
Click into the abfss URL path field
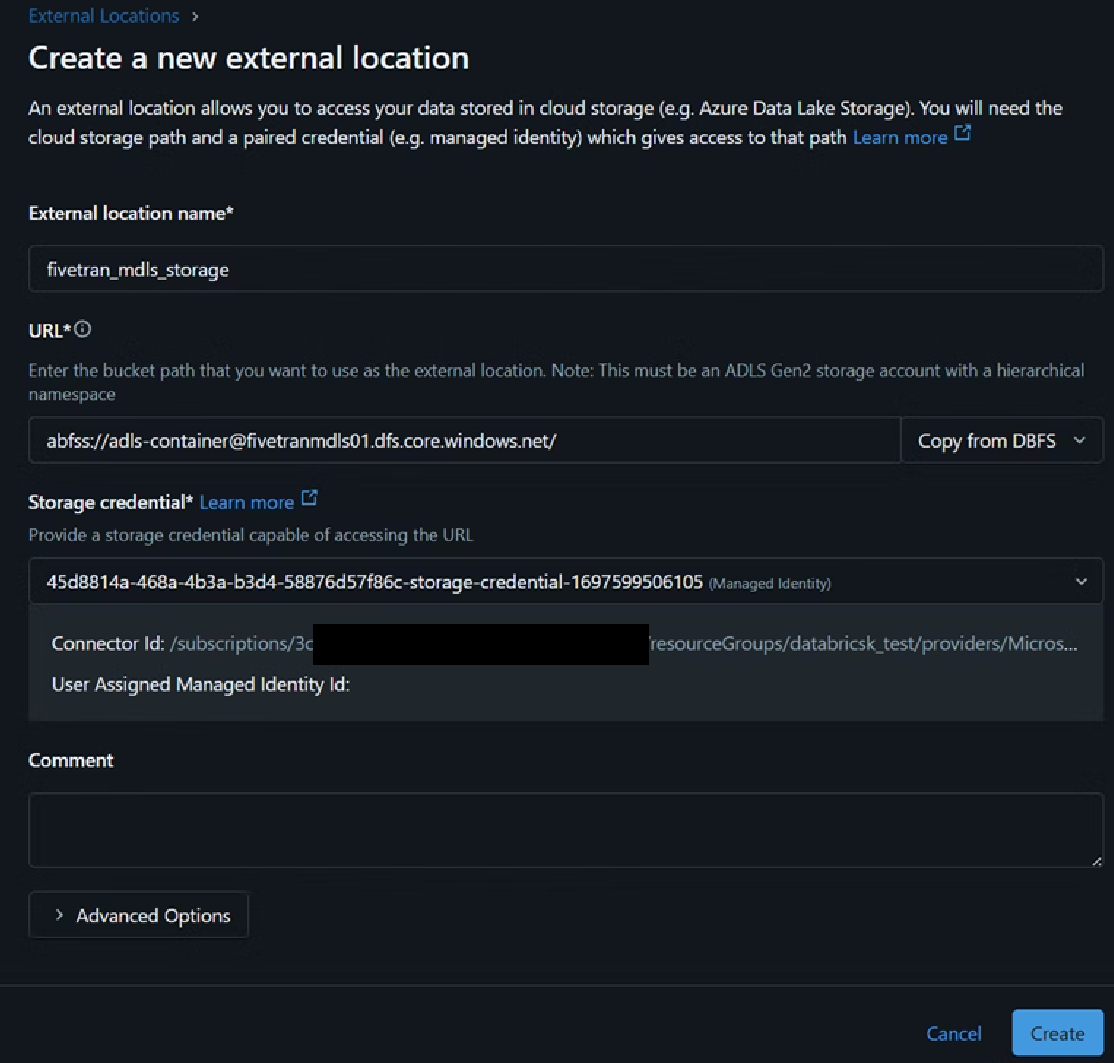[x=465, y=440]
